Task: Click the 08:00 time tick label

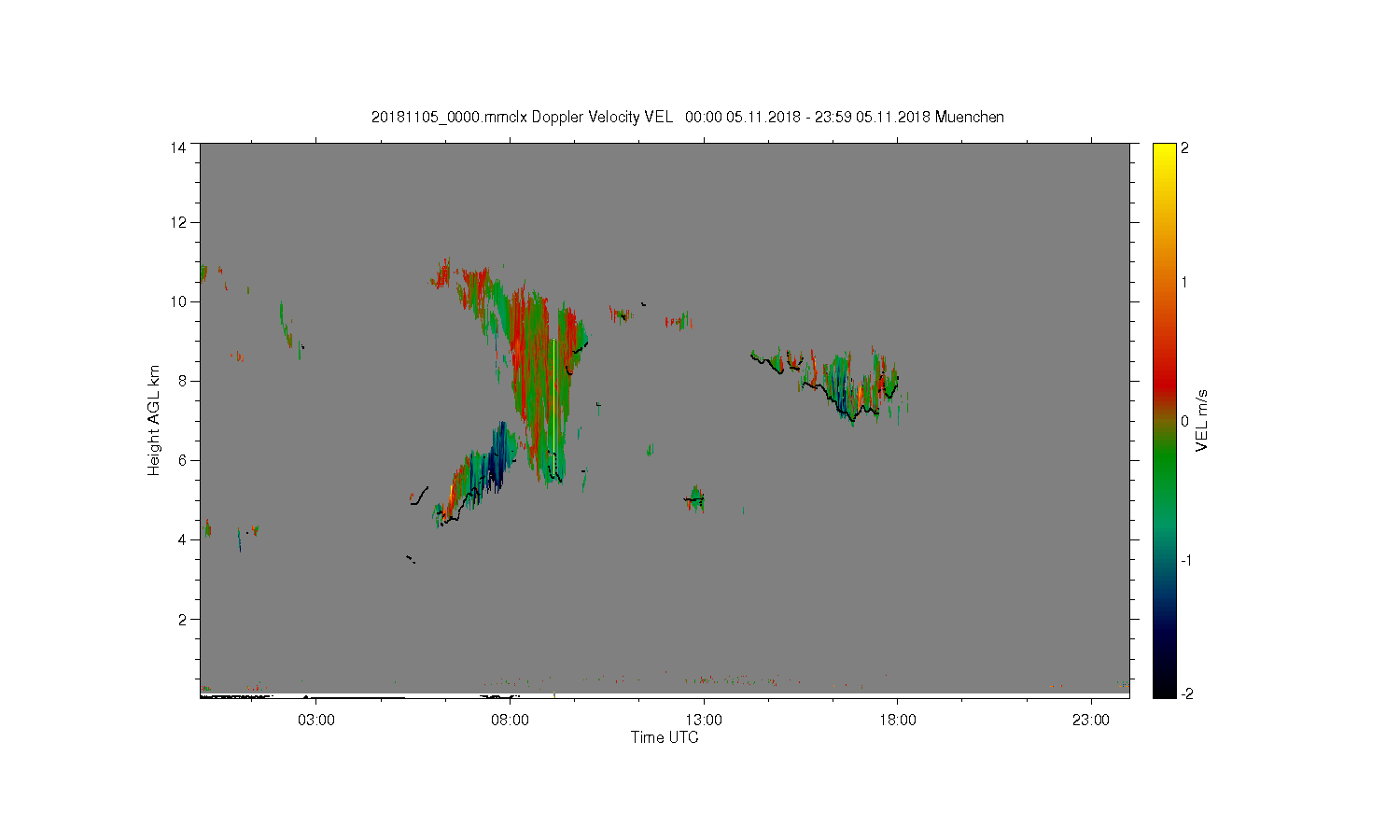Action: [x=511, y=721]
